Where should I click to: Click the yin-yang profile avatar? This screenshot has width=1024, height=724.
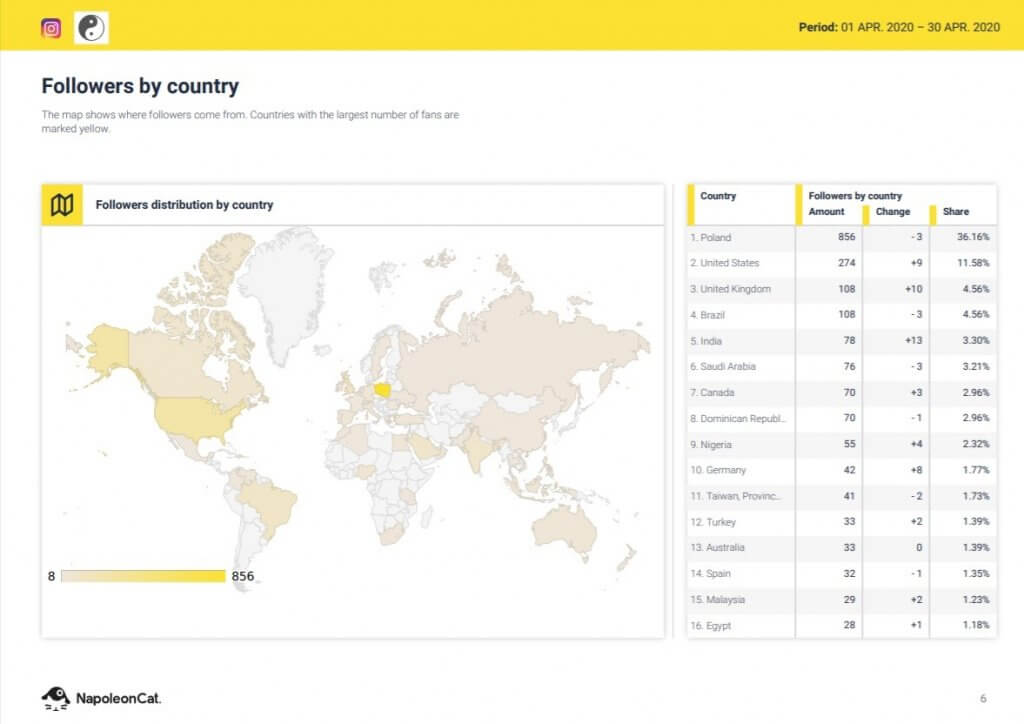(92, 28)
